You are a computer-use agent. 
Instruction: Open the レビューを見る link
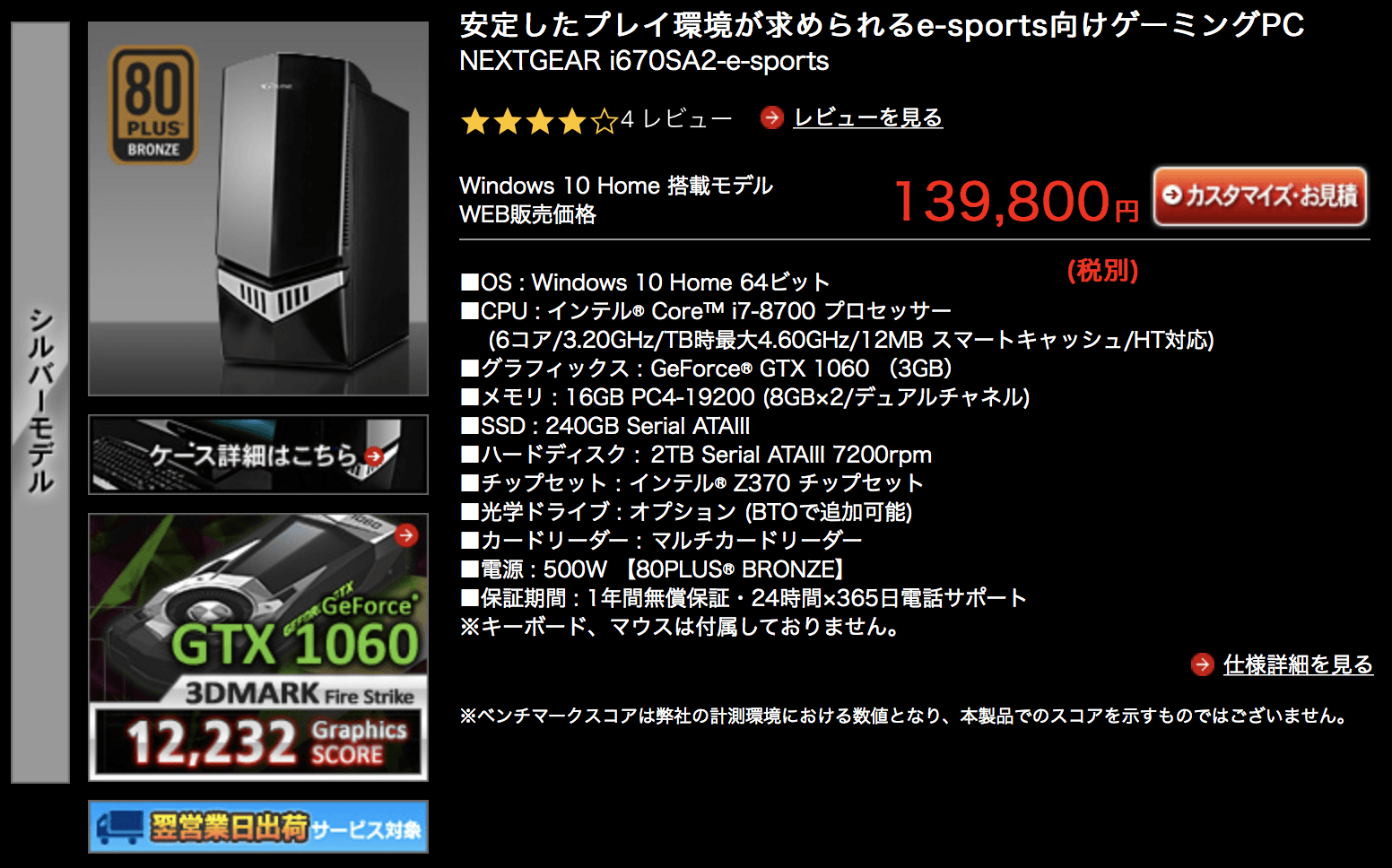(868, 117)
